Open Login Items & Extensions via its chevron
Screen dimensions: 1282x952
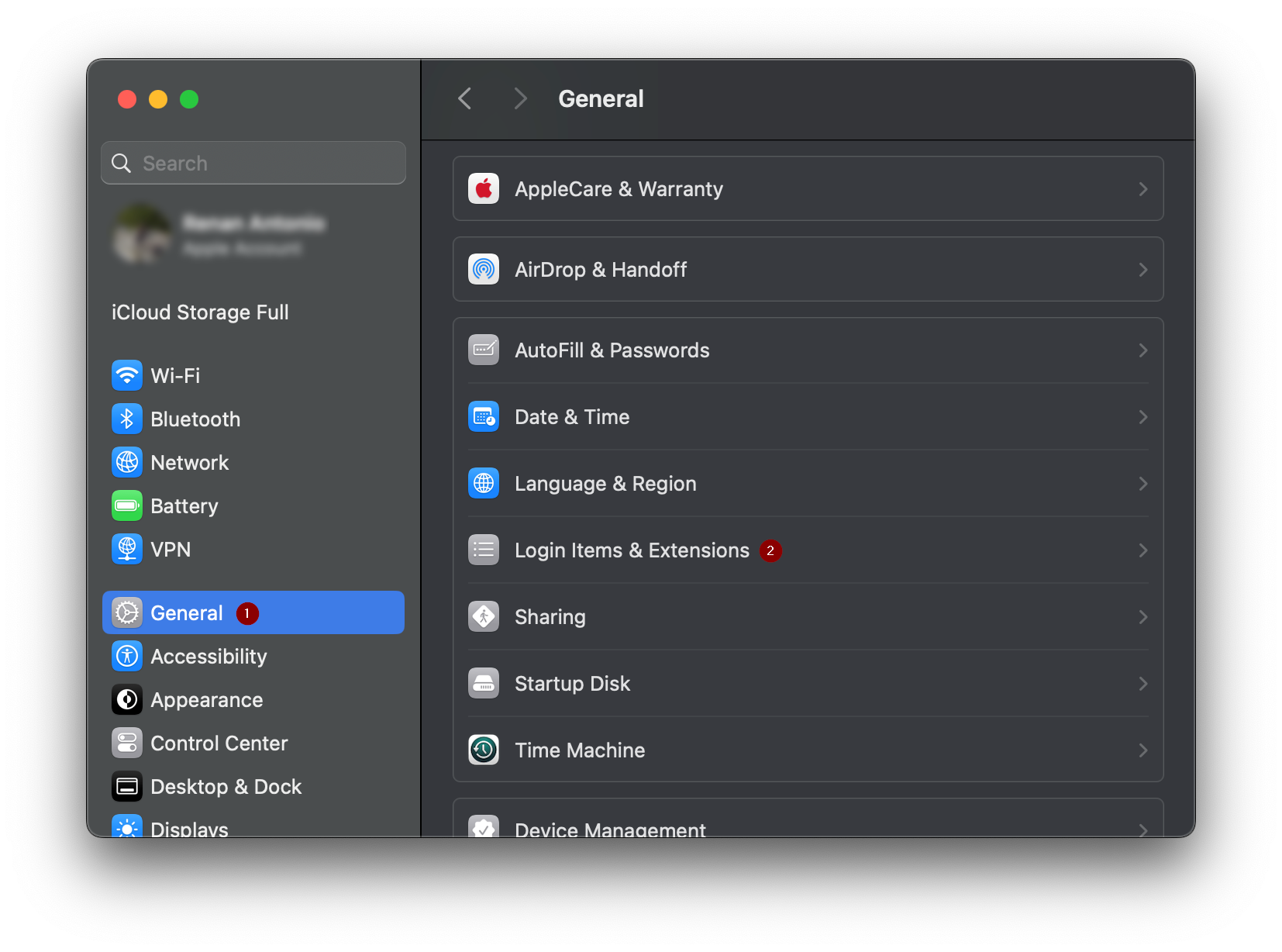[x=1143, y=550]
